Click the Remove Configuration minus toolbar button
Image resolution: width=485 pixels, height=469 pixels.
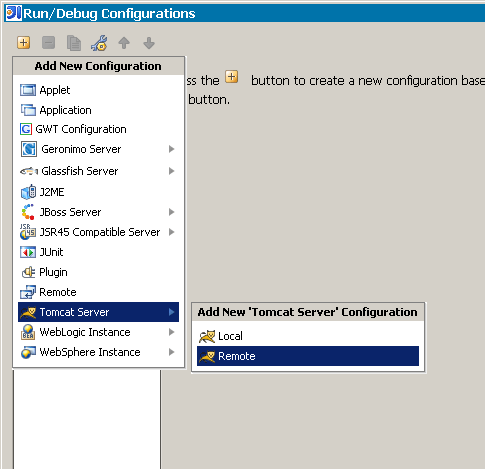[x=49, y=43]
